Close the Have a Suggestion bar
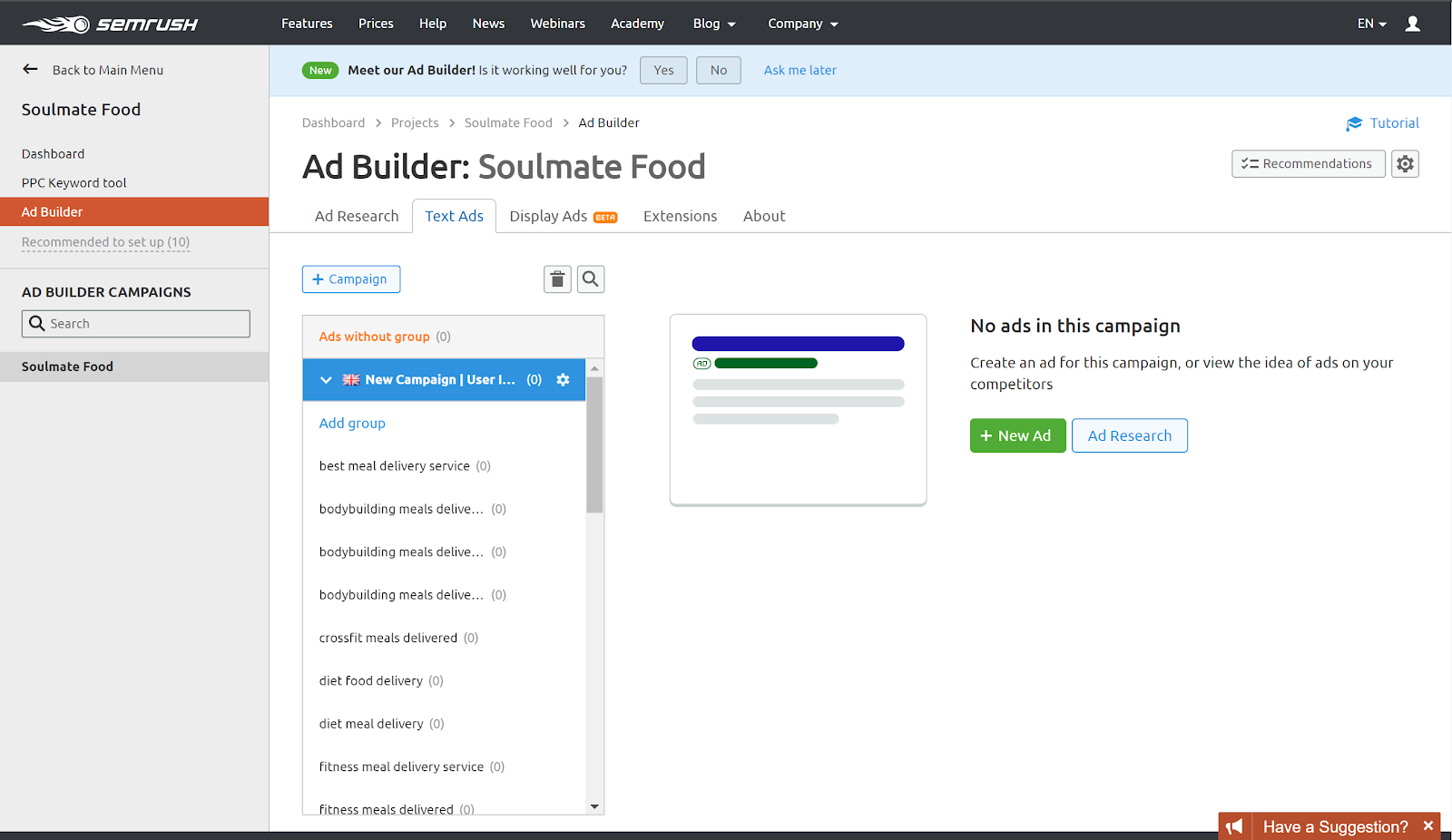This screenshot has width=1452, height=840. 1428,826
